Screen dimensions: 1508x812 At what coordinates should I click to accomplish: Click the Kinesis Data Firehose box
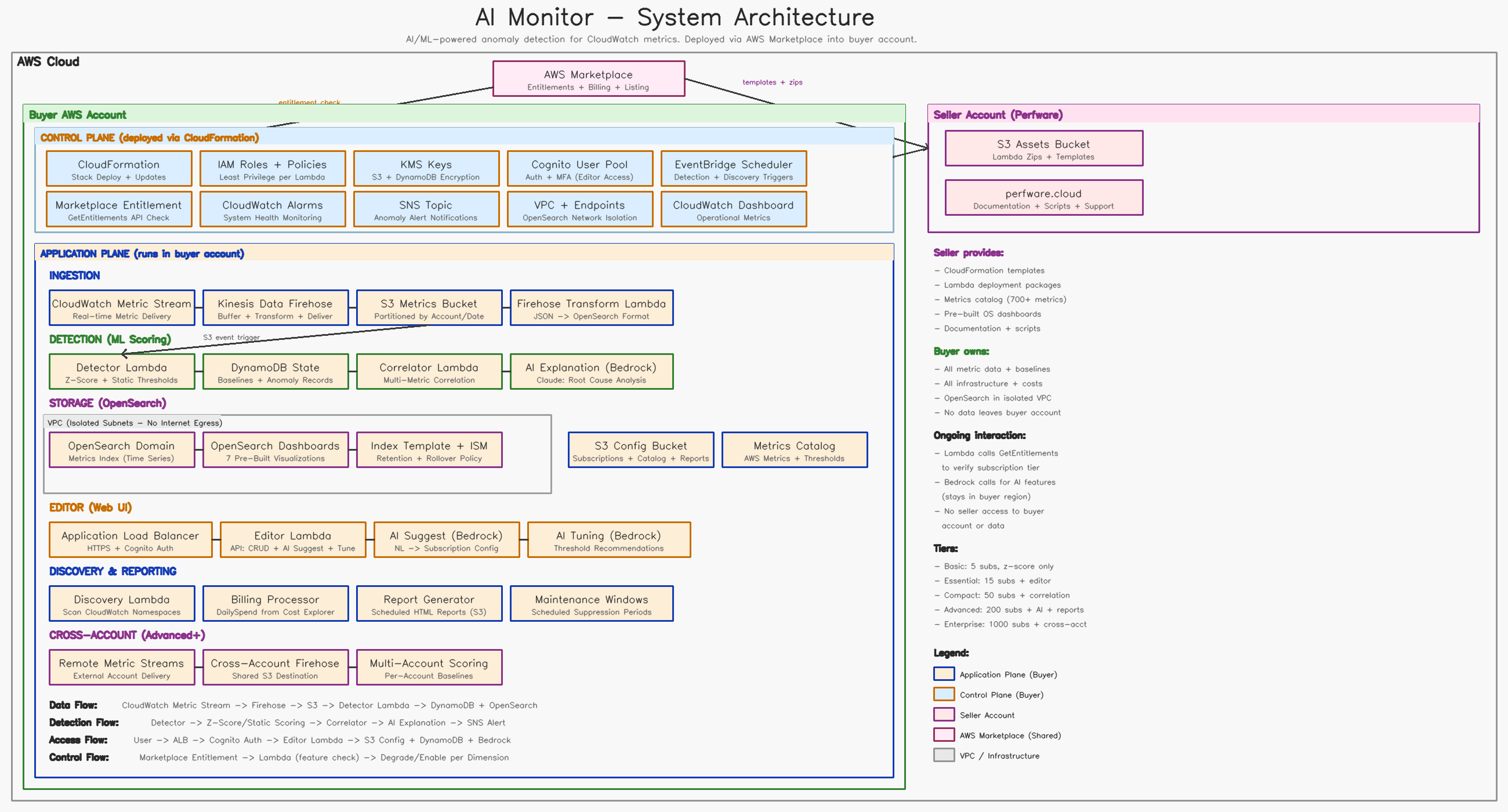(x=275, y=308)
